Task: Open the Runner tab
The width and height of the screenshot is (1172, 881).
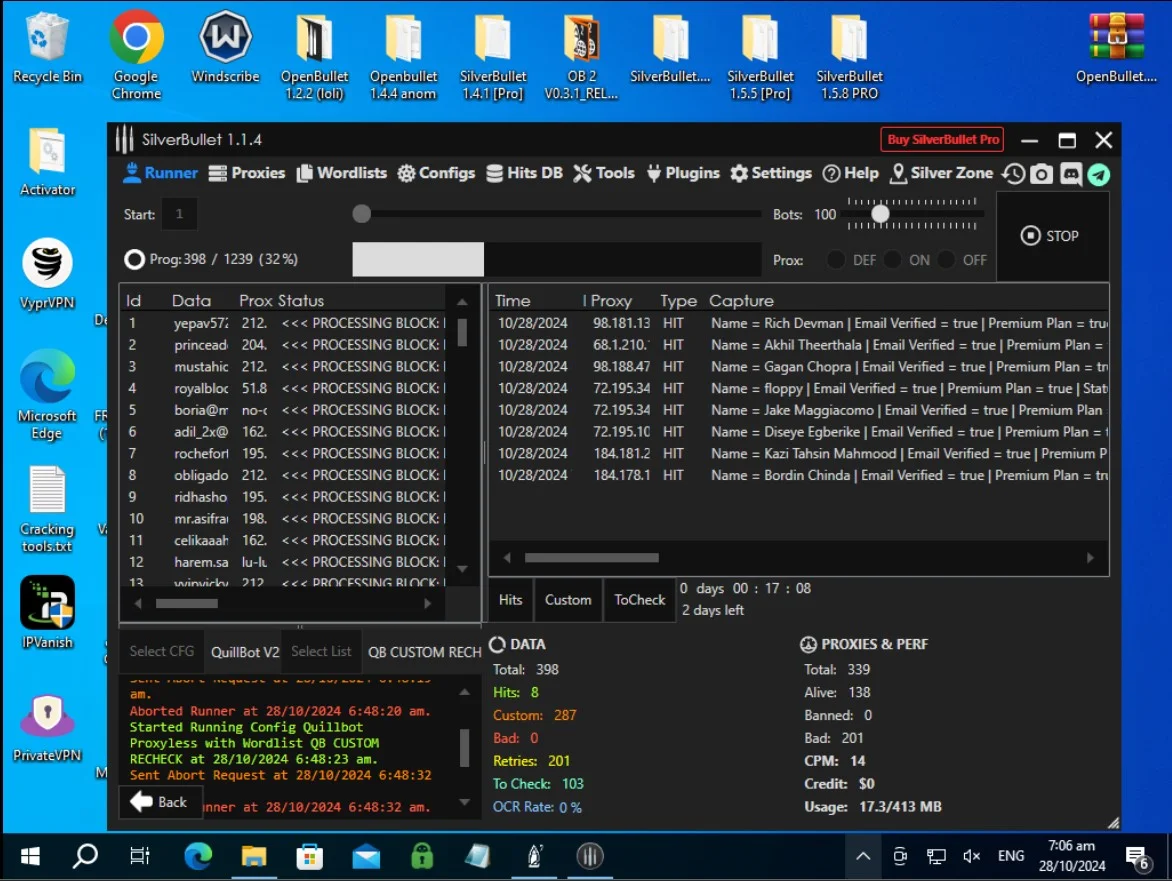Action: [161, 173]
